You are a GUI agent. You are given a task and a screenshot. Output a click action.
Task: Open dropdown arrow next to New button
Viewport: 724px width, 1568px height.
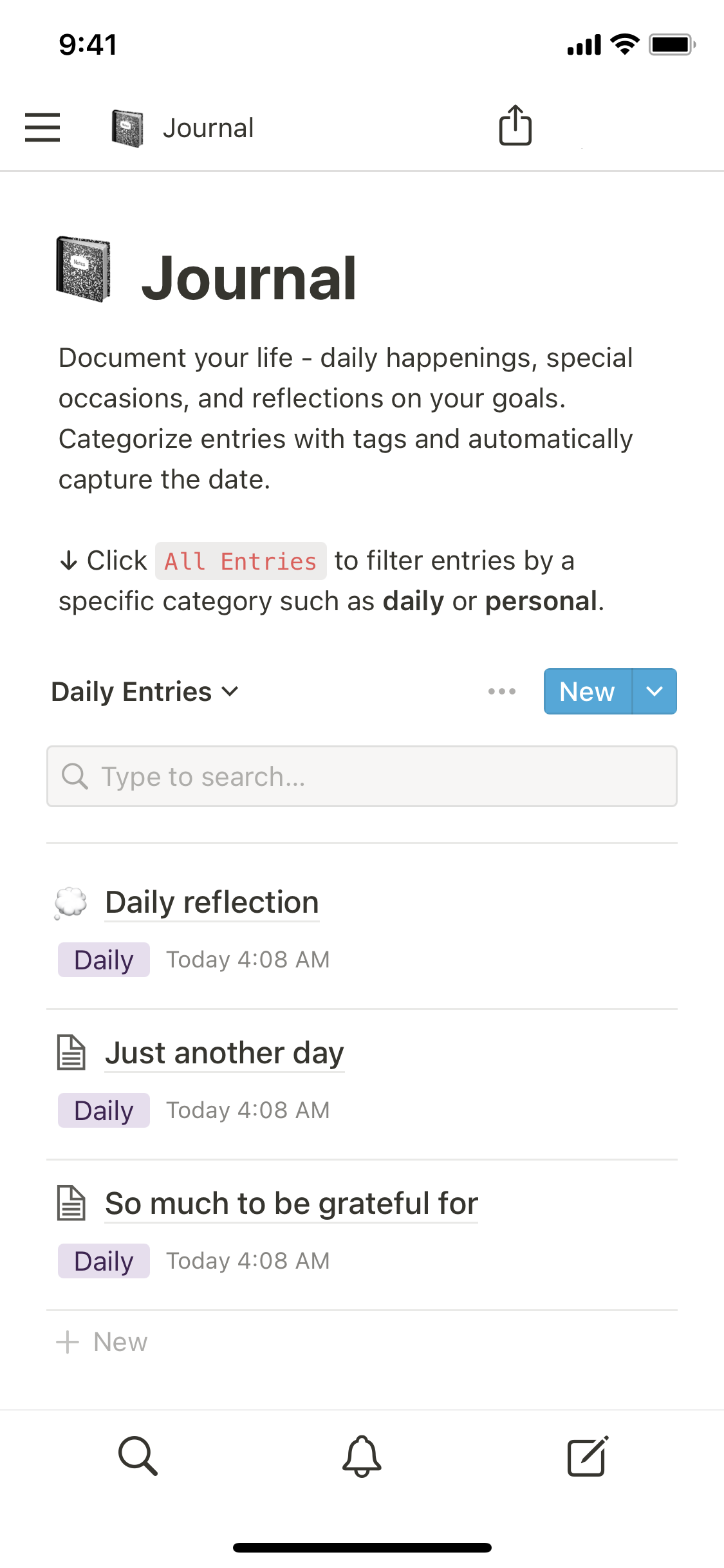tap(654, 691)
